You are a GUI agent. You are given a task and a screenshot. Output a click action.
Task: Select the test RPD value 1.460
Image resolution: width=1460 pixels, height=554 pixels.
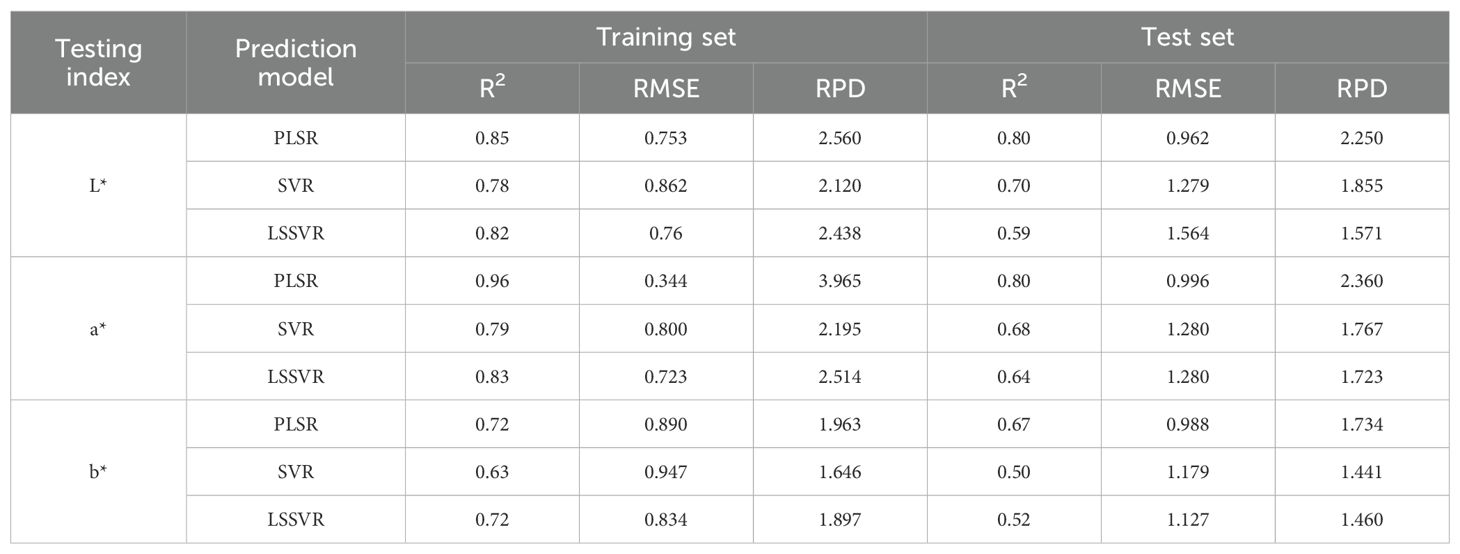(1361, 520)
